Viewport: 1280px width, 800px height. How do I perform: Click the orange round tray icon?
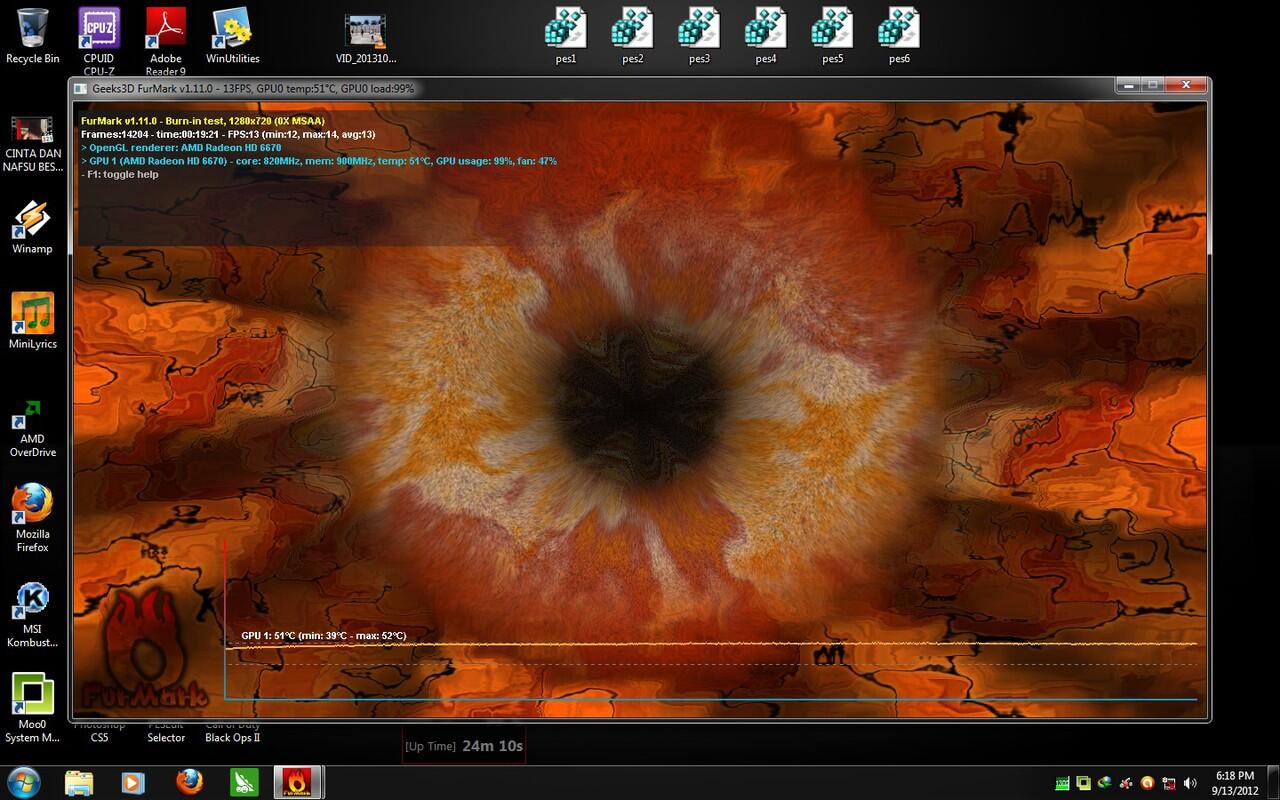[1147, 783]
